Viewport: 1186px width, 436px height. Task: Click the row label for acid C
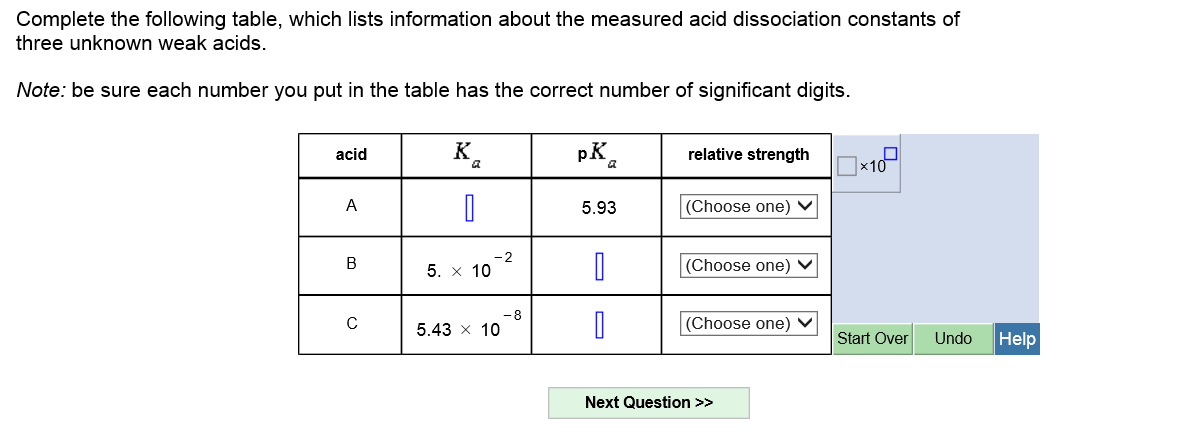pyautogui.click(x=351, y=323)
